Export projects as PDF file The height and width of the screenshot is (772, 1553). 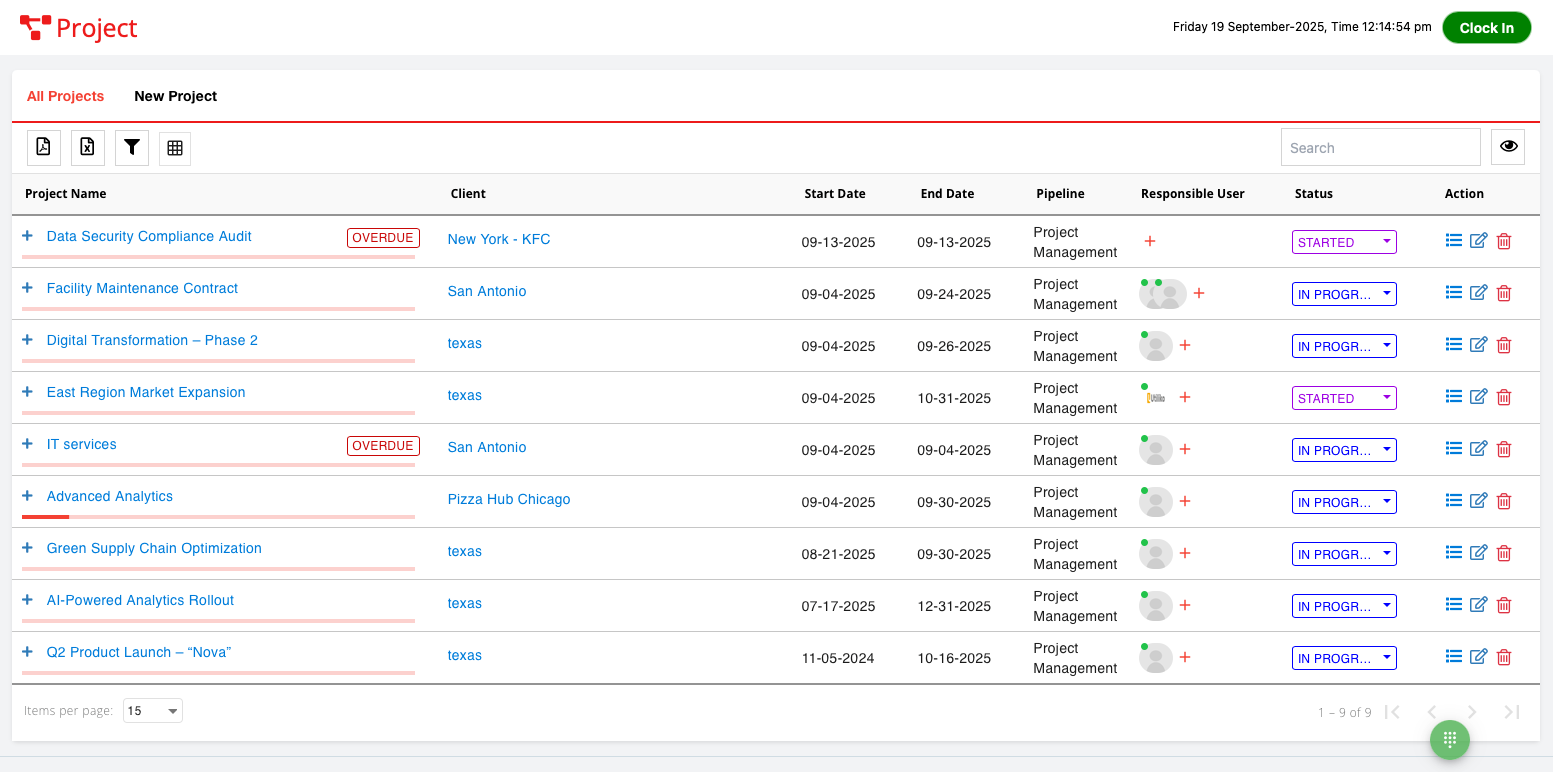click(44, 148)
